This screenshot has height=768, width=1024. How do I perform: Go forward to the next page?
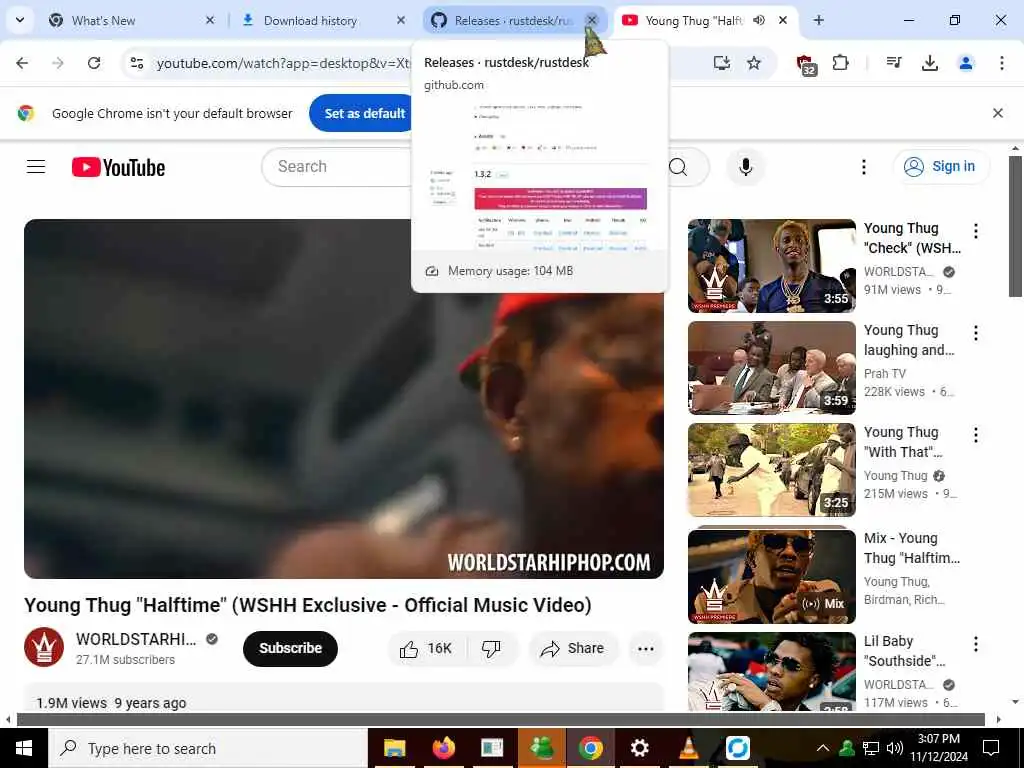pyautogui.click(x=58, y=63)
